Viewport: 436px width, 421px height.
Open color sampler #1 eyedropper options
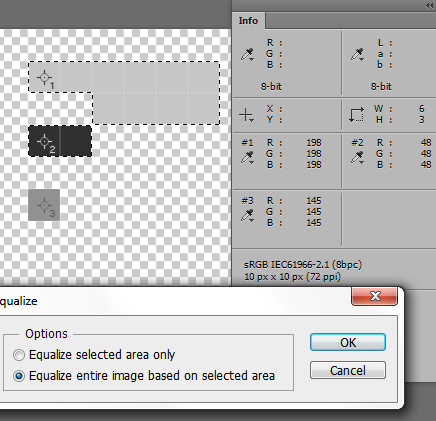[247, 157]
